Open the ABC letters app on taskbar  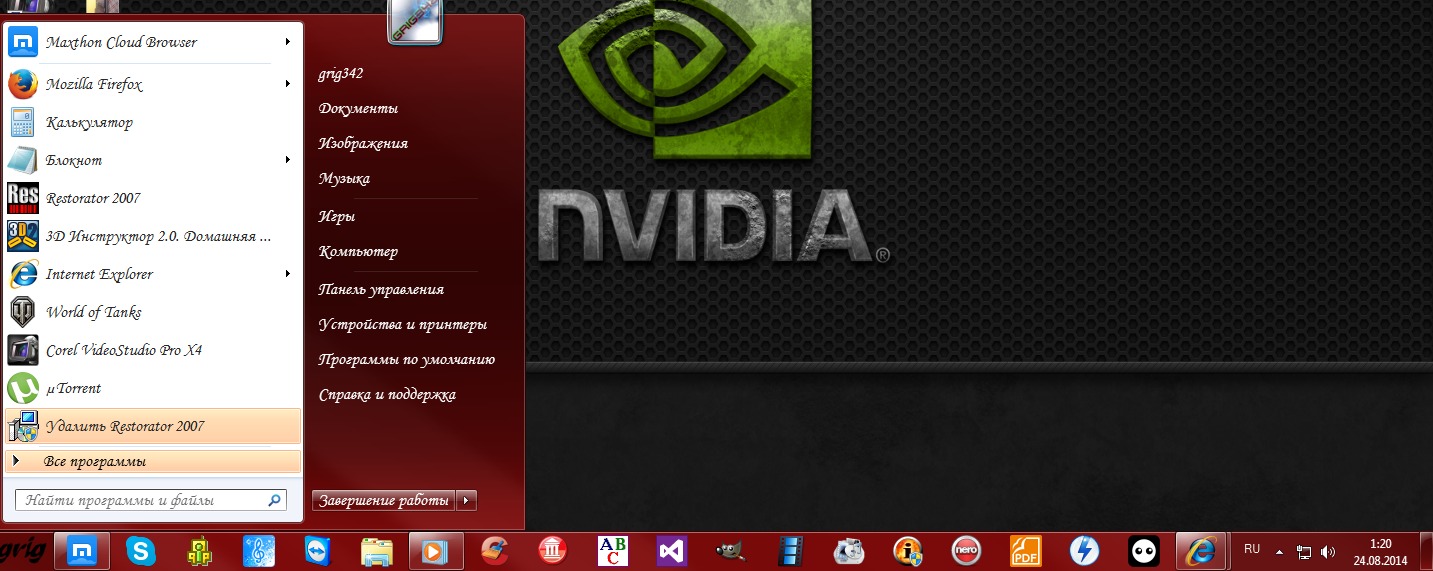click(x=612, y=551)
